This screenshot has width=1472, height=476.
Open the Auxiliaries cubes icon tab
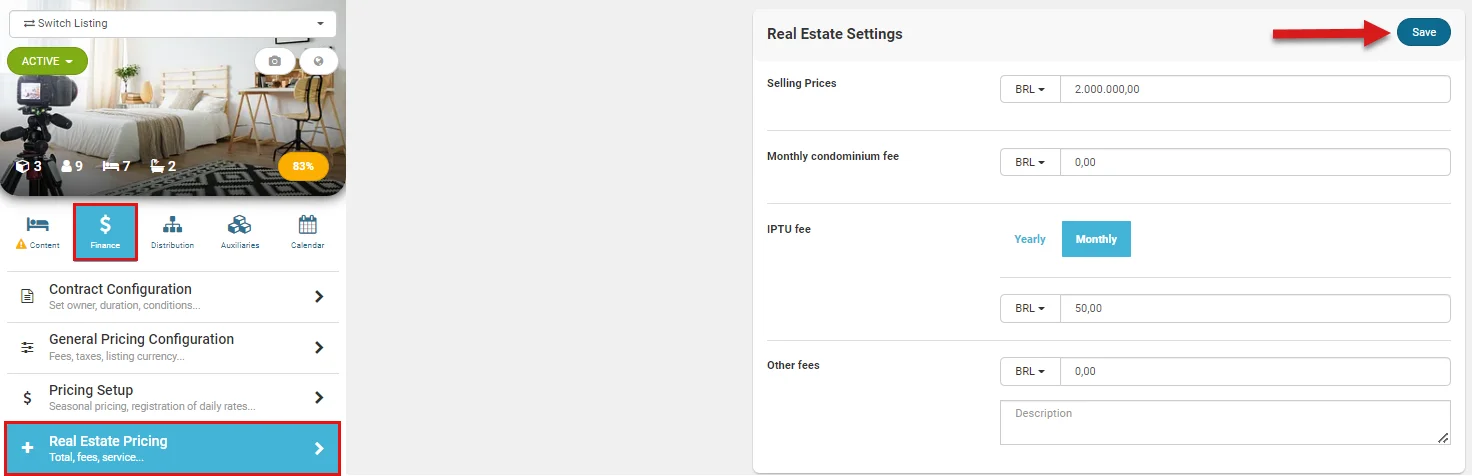240,231
